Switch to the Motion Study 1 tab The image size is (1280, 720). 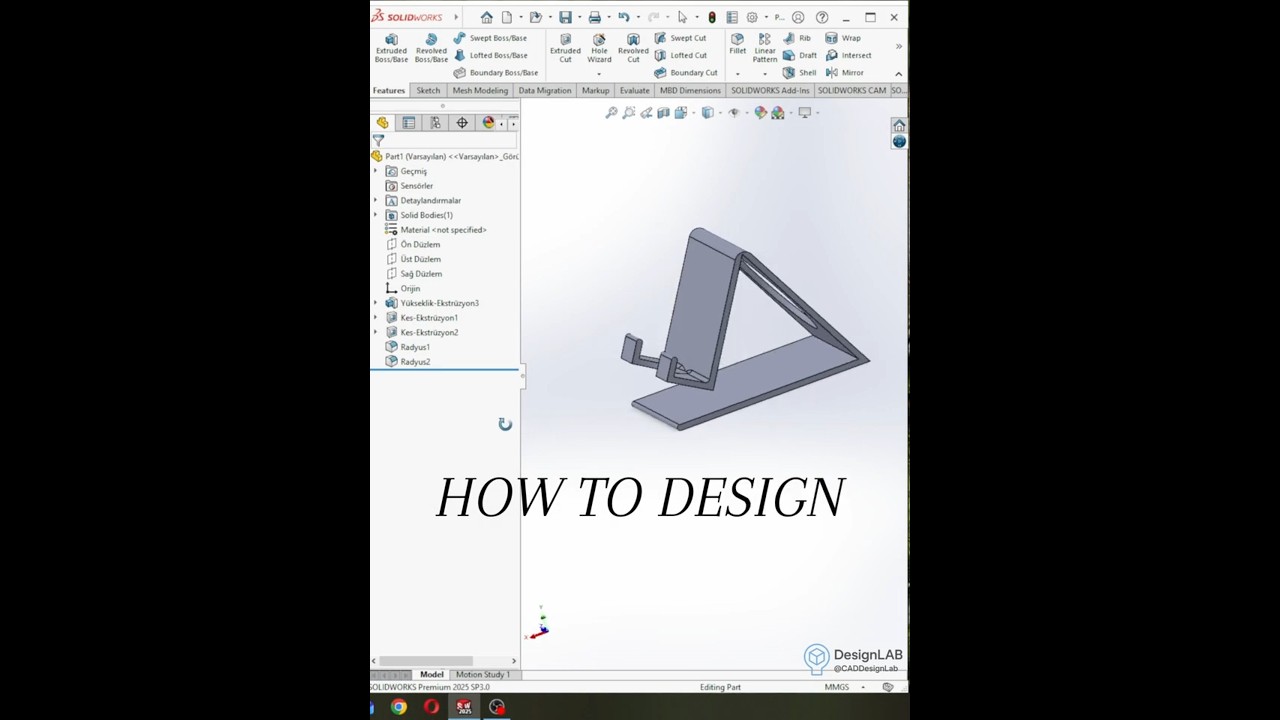[482, 674]
